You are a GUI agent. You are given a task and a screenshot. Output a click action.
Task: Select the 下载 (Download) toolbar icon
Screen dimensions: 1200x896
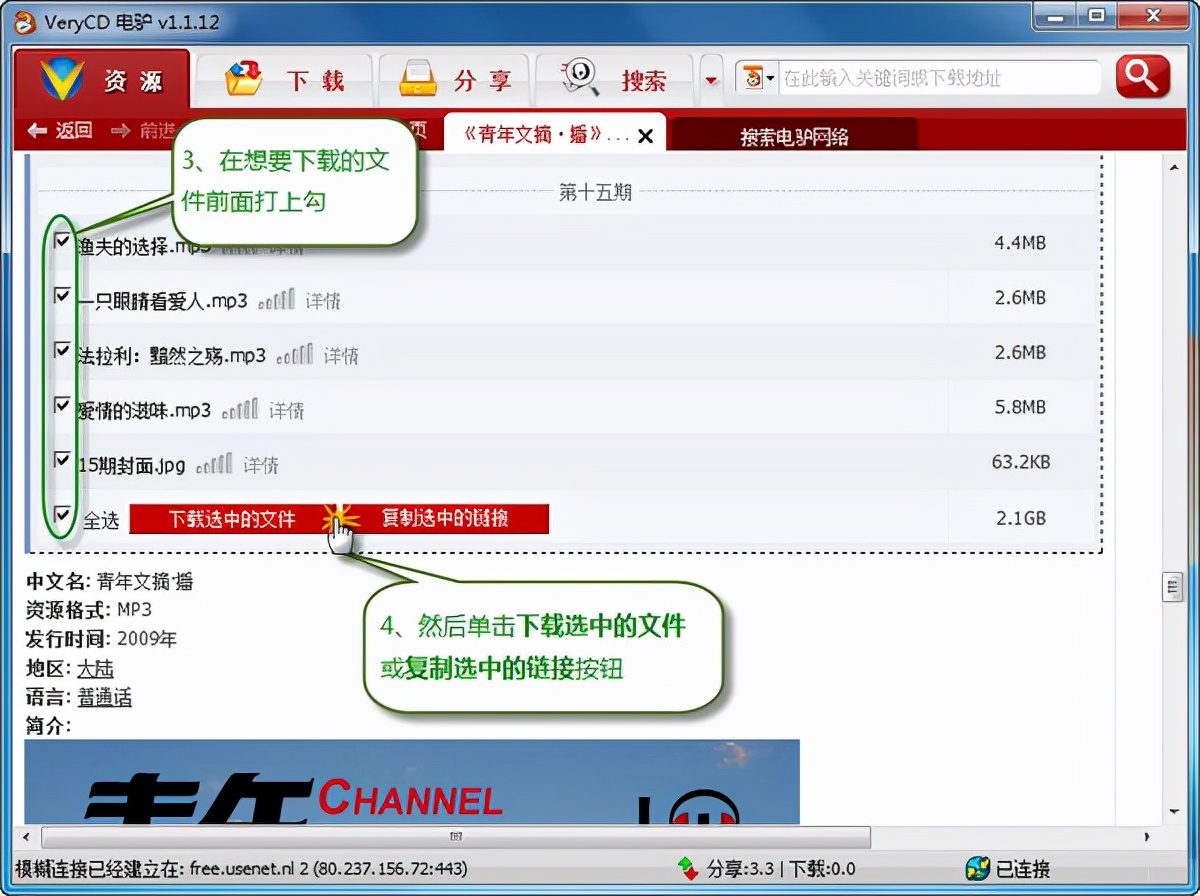point(285,80)
